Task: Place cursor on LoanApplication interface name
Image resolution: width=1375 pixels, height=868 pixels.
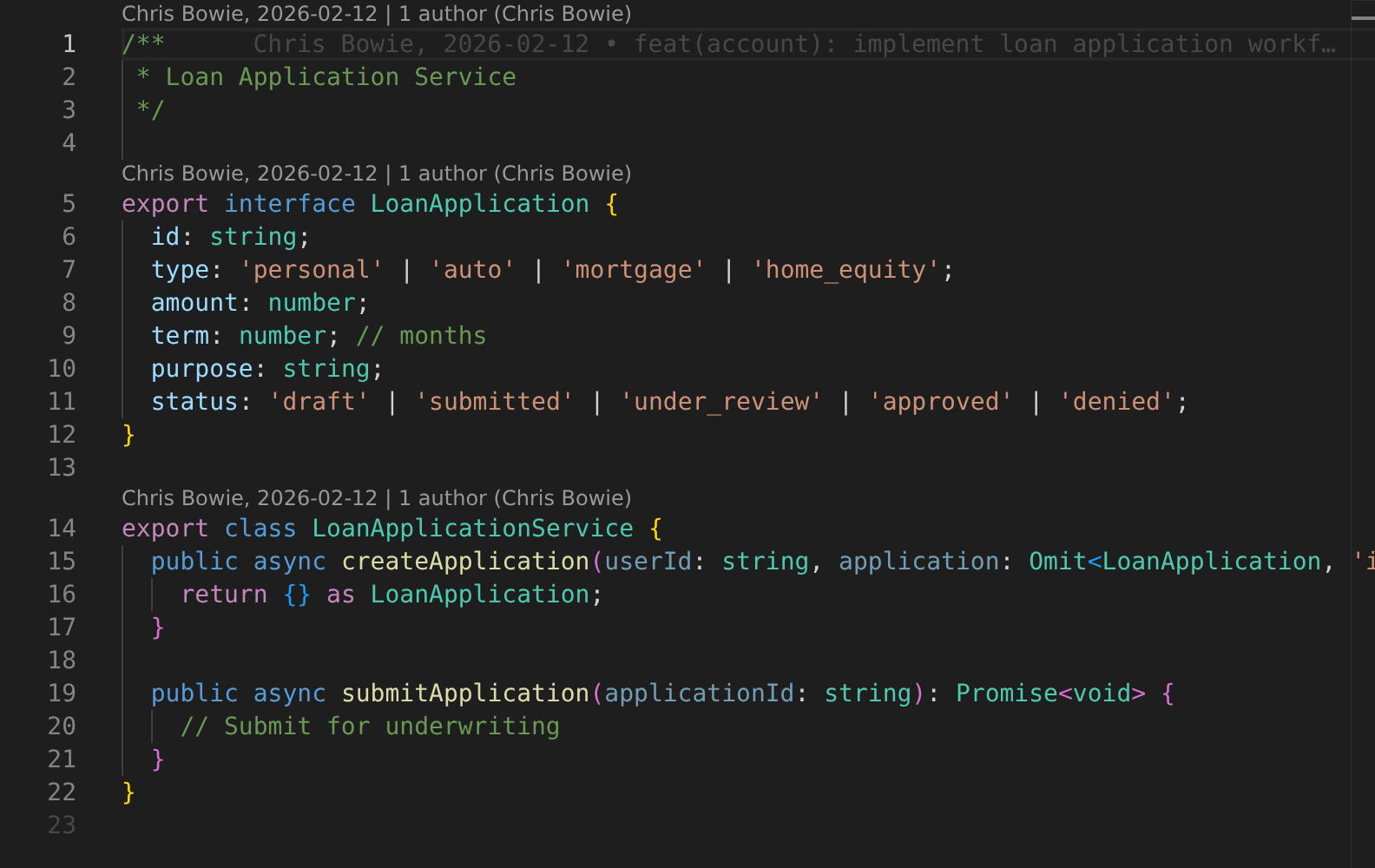Action: pyautogui.click(x=480, y=204)
